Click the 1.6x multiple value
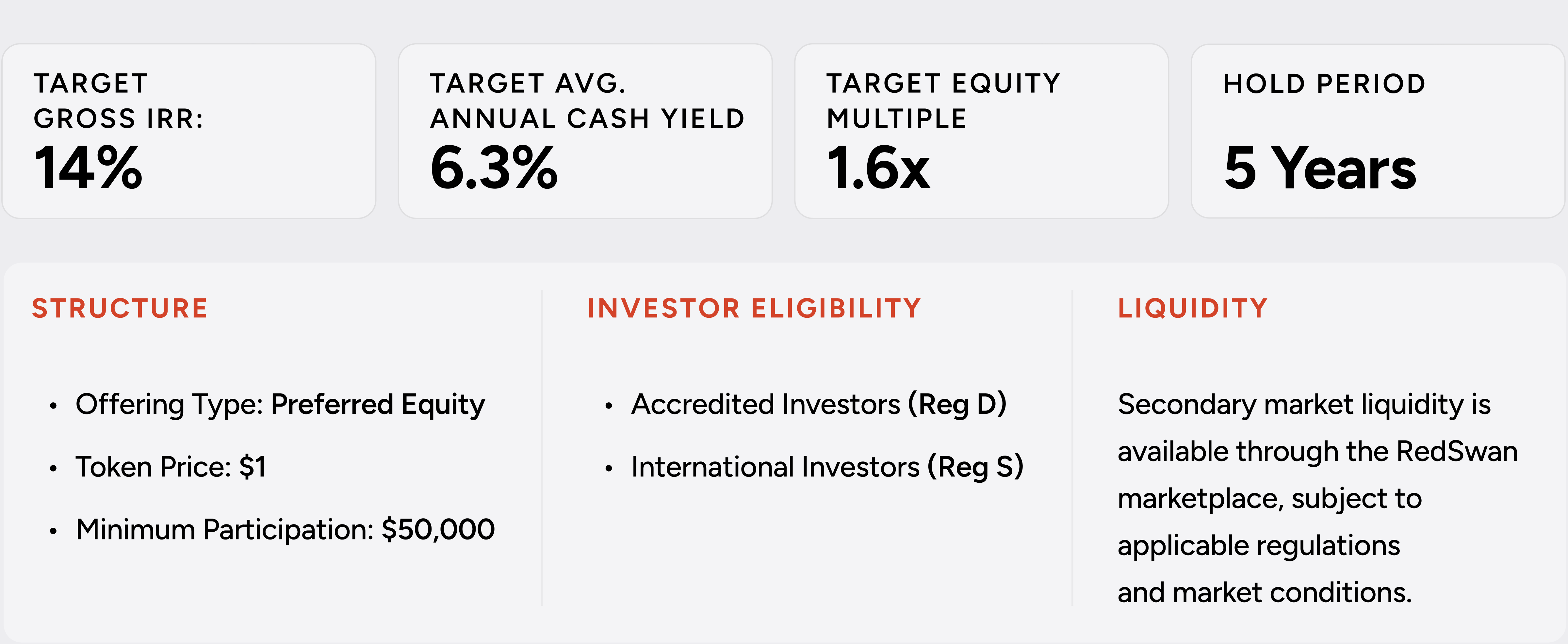Image resolution: width=1568 pixels, height=644 pixels. pyautogui.click(x=878, y=168)
